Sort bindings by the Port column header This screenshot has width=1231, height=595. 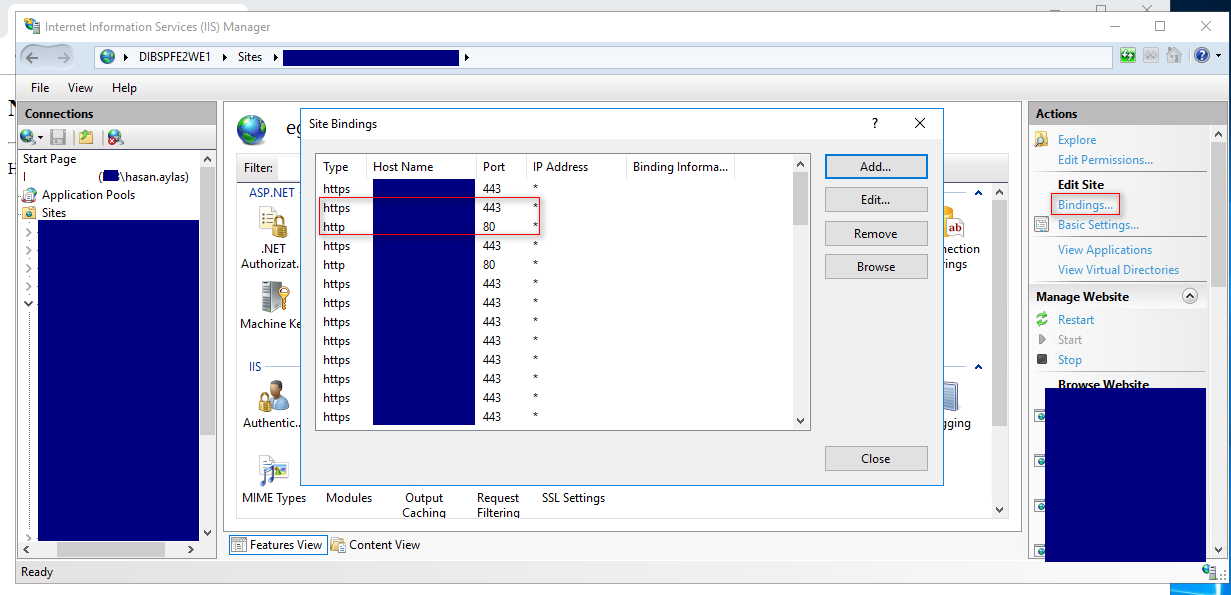501,167
